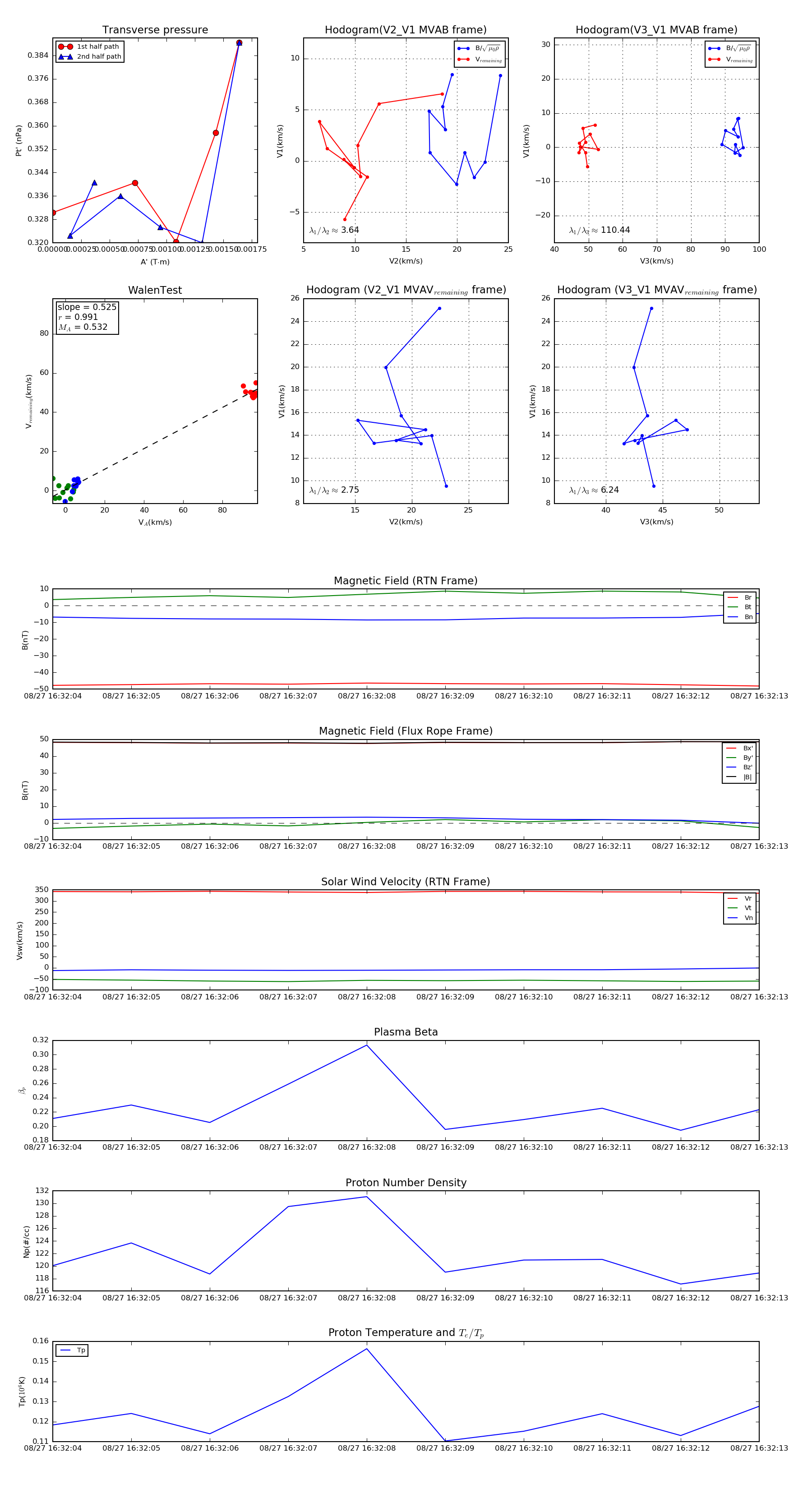Viewport: 812px width, 1489px height.
Task: Click the 'Solar Wind Velocity (RTN Frame)' title
Action: click(406, 882)
